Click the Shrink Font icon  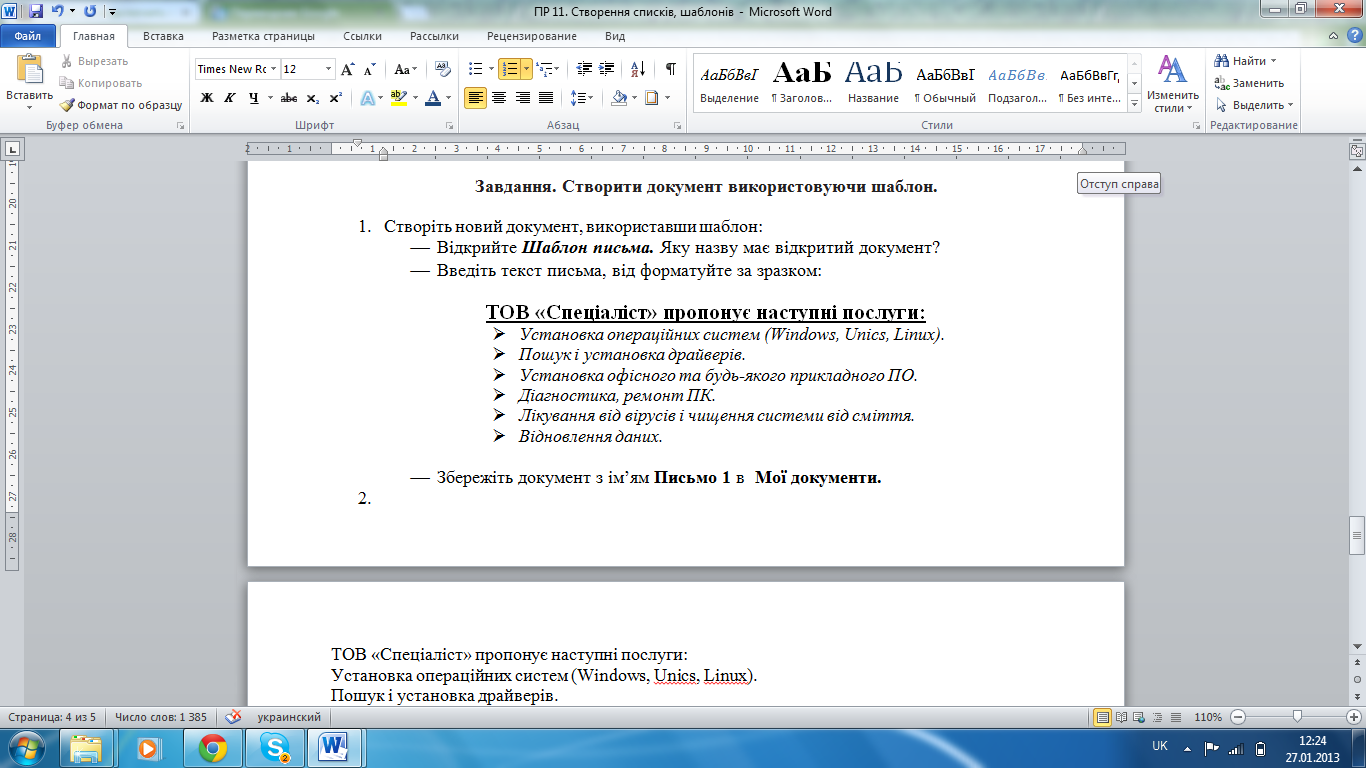tap(369, 69)
